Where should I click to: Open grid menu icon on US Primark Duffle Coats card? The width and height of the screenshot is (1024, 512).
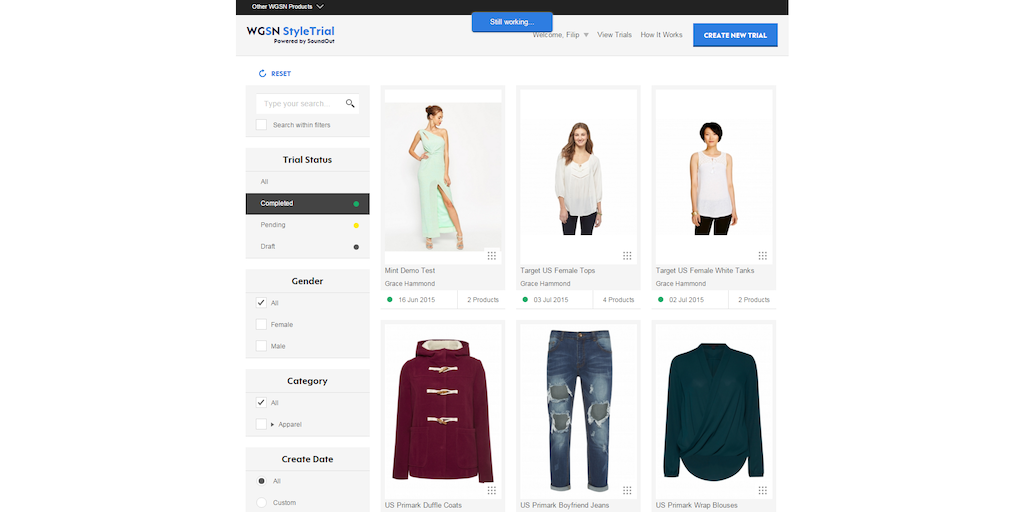click(492, 490)
